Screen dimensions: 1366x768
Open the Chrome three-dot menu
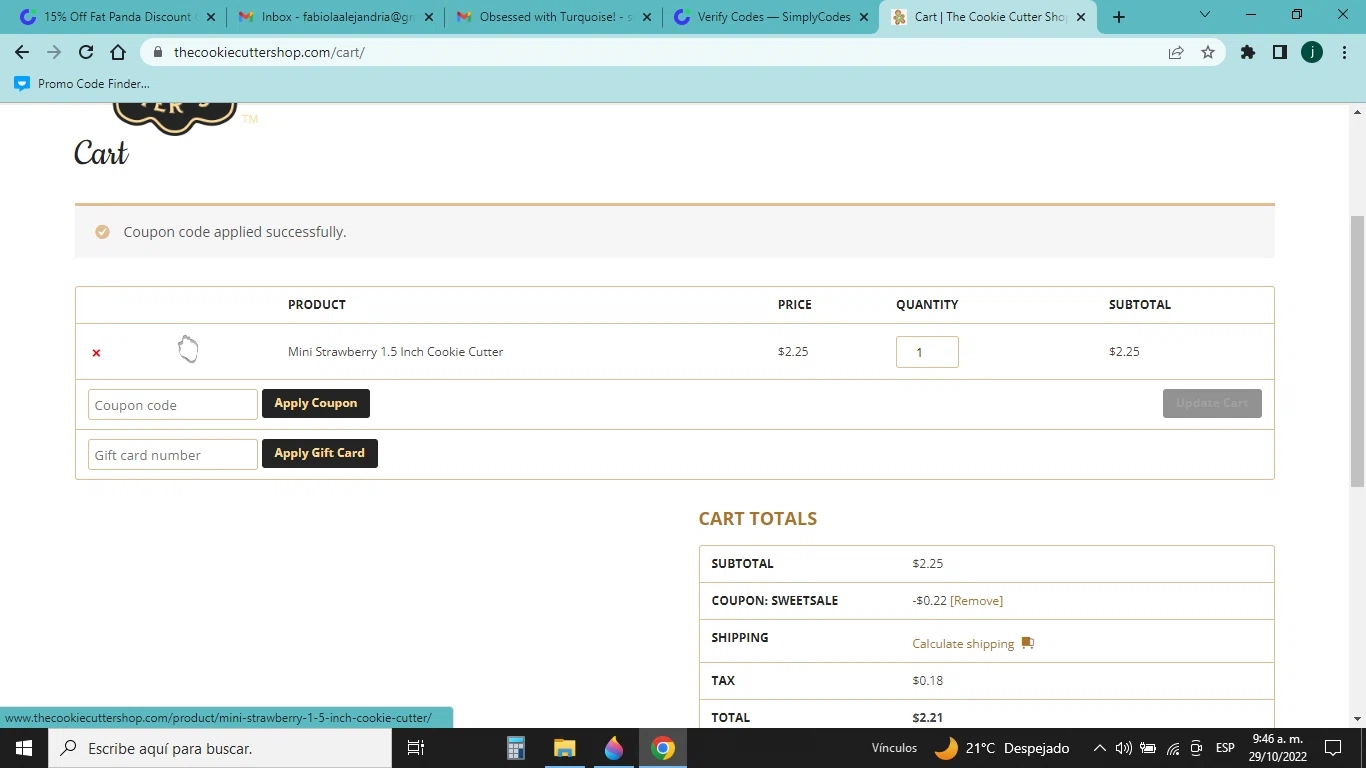(x=1343, y=52)
